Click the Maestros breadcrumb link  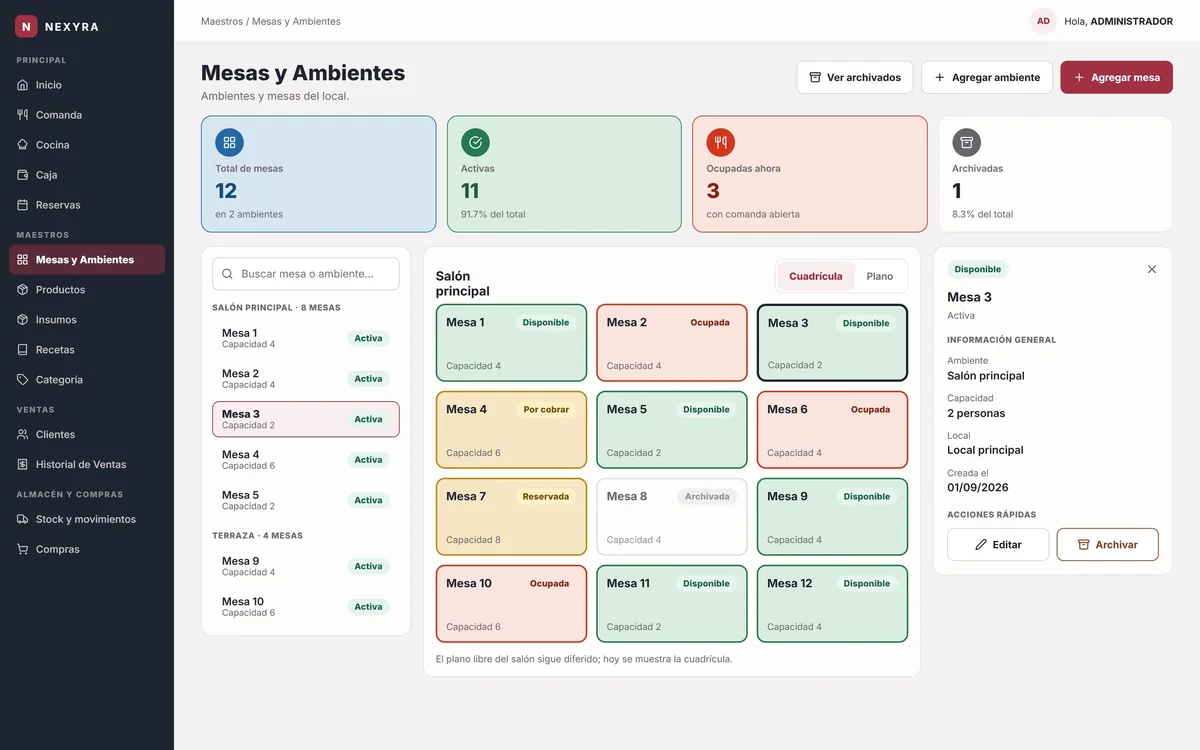[x=222, y=21]
